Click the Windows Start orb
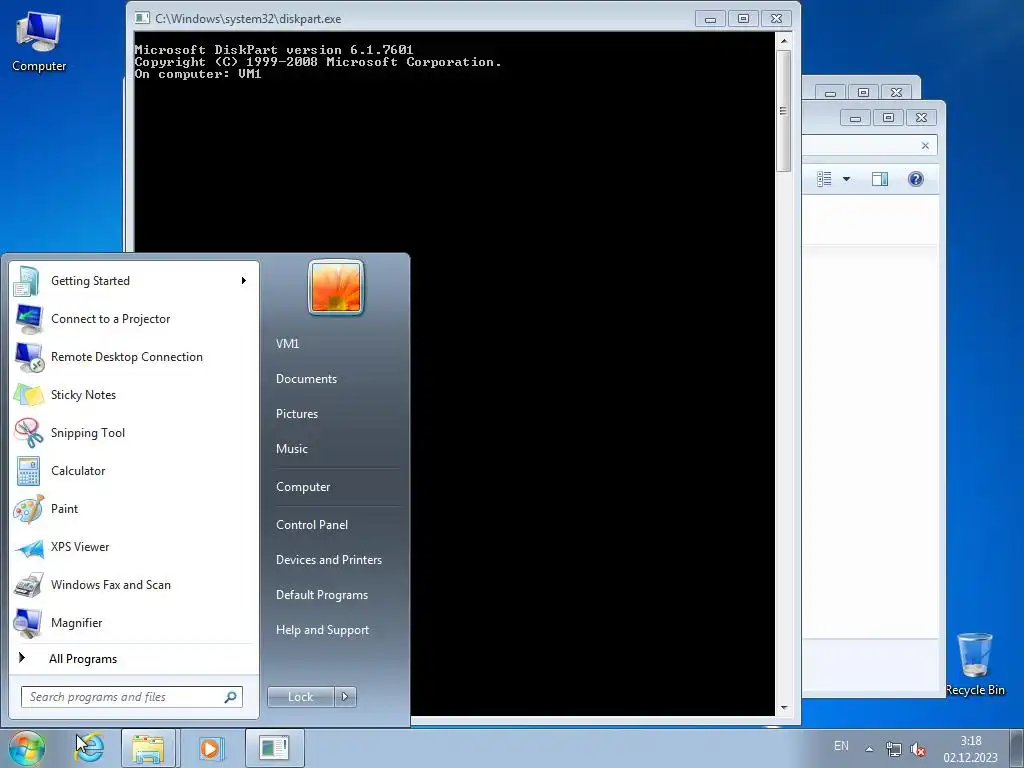The height and width of the screenshot is (768, 1024). pos(27,748)
